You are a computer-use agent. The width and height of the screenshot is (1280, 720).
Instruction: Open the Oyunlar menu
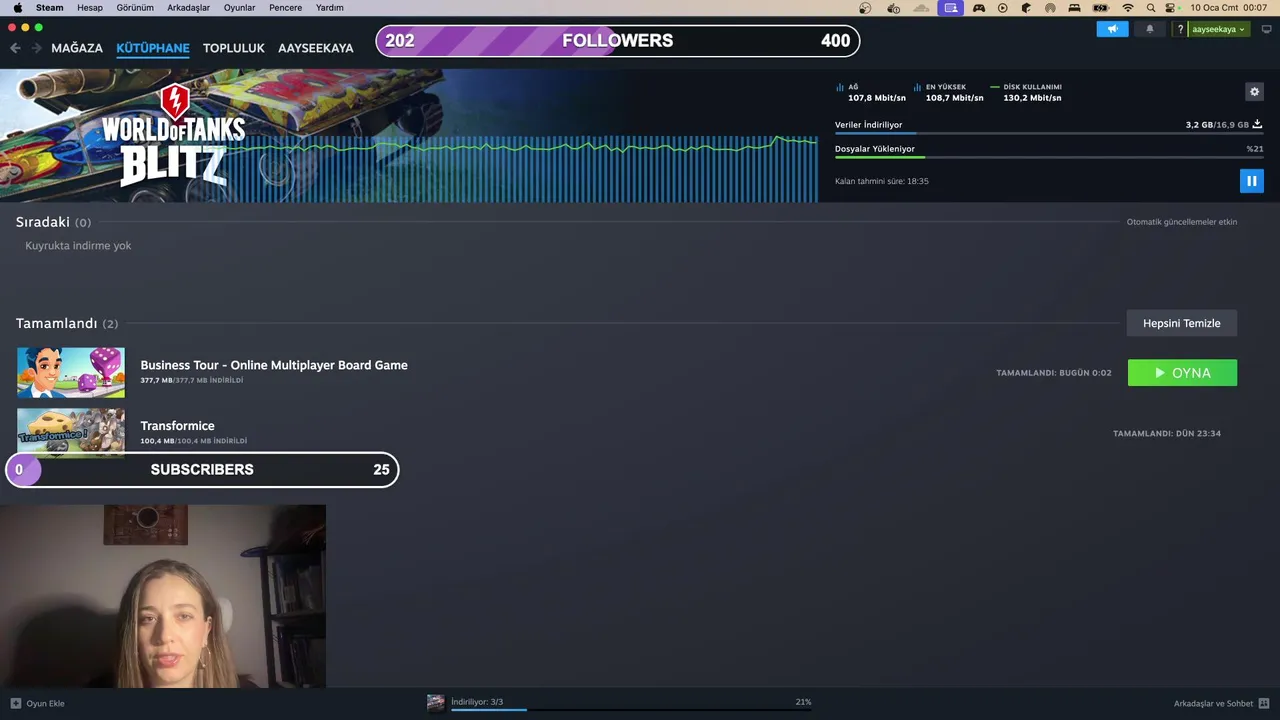[x=240, y=7]
